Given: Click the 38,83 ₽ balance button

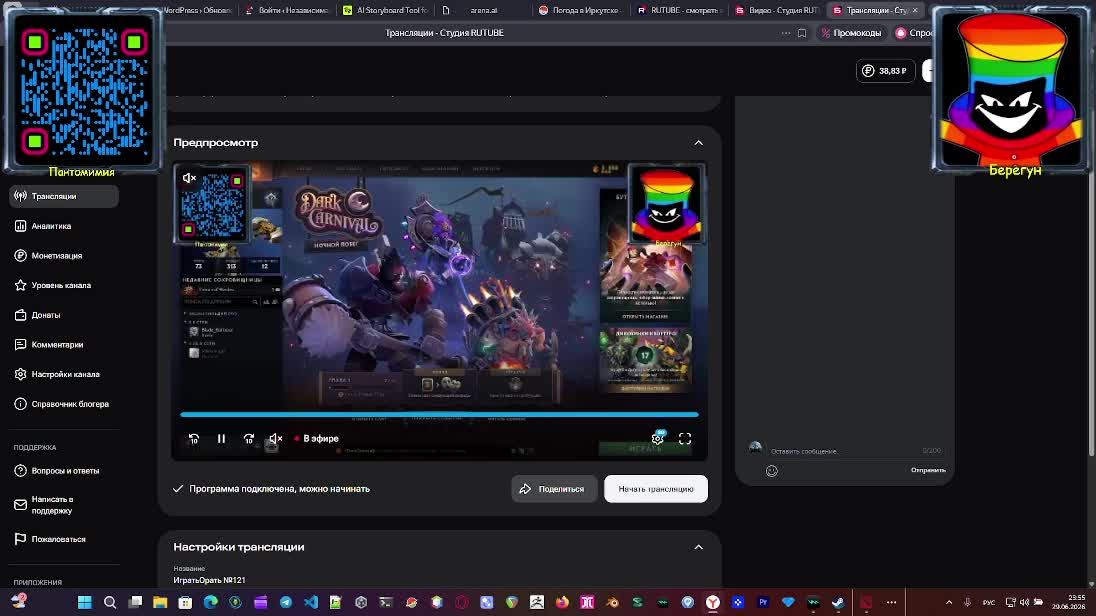Looking at the screenshot, I should 886,71.
